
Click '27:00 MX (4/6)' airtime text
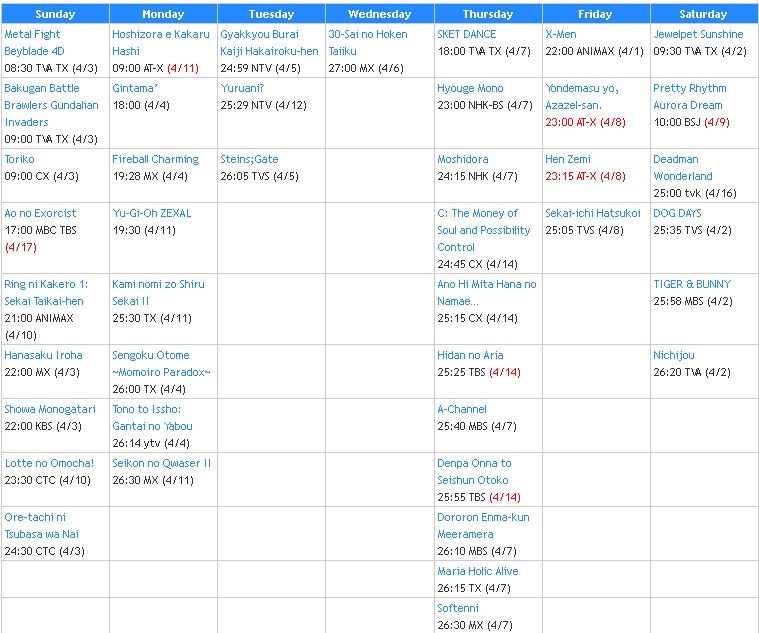coord(366,68)
